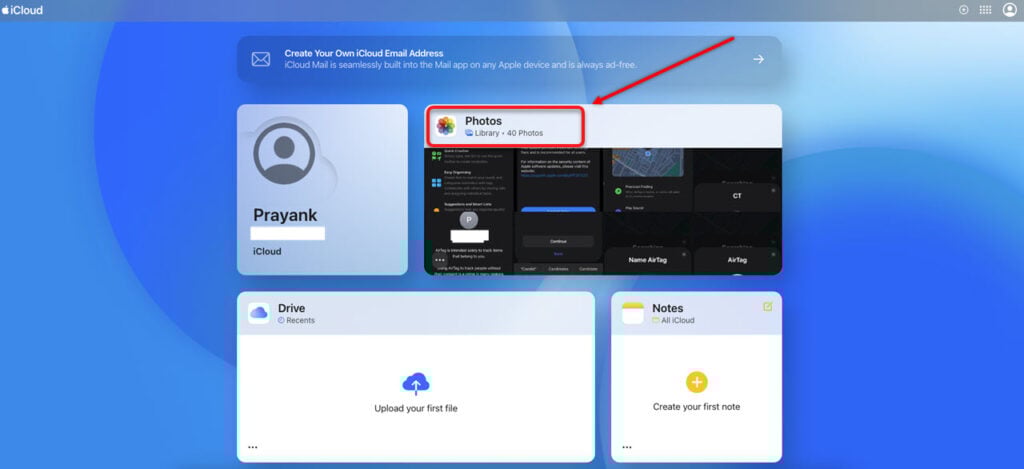The width and height of the screenshot is (1024, 469).
Task: Follow the arrow on the iCloud email banner
Action: 758,59
